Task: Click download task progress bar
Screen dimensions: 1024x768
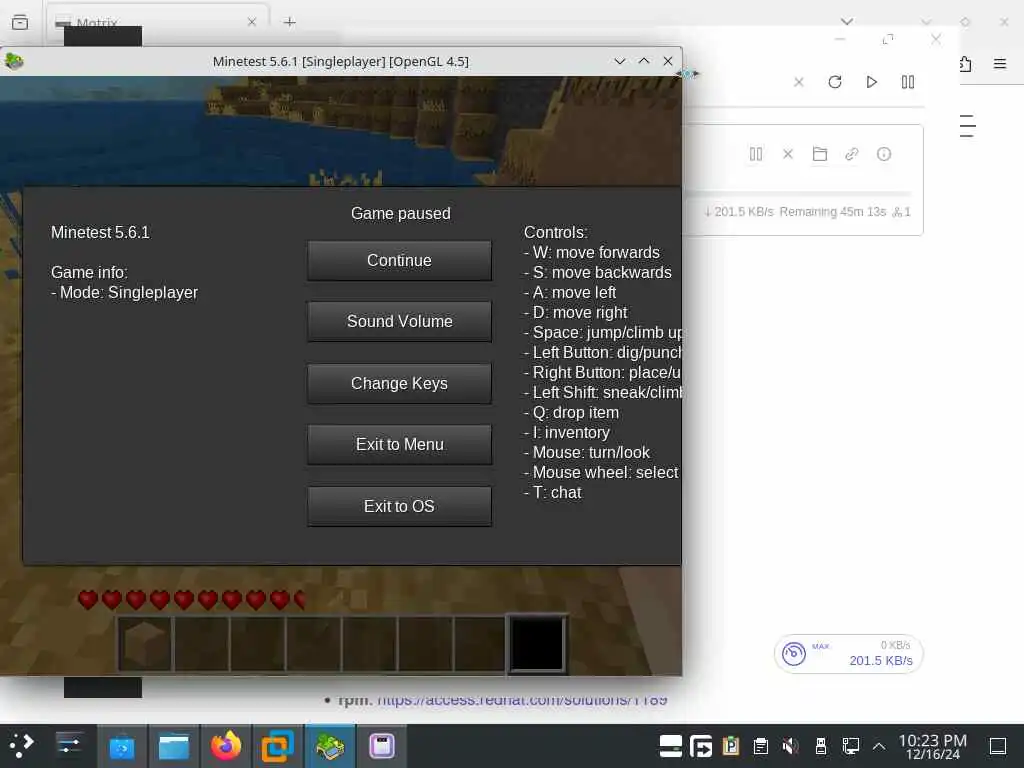Action: (x=797, y=194)
